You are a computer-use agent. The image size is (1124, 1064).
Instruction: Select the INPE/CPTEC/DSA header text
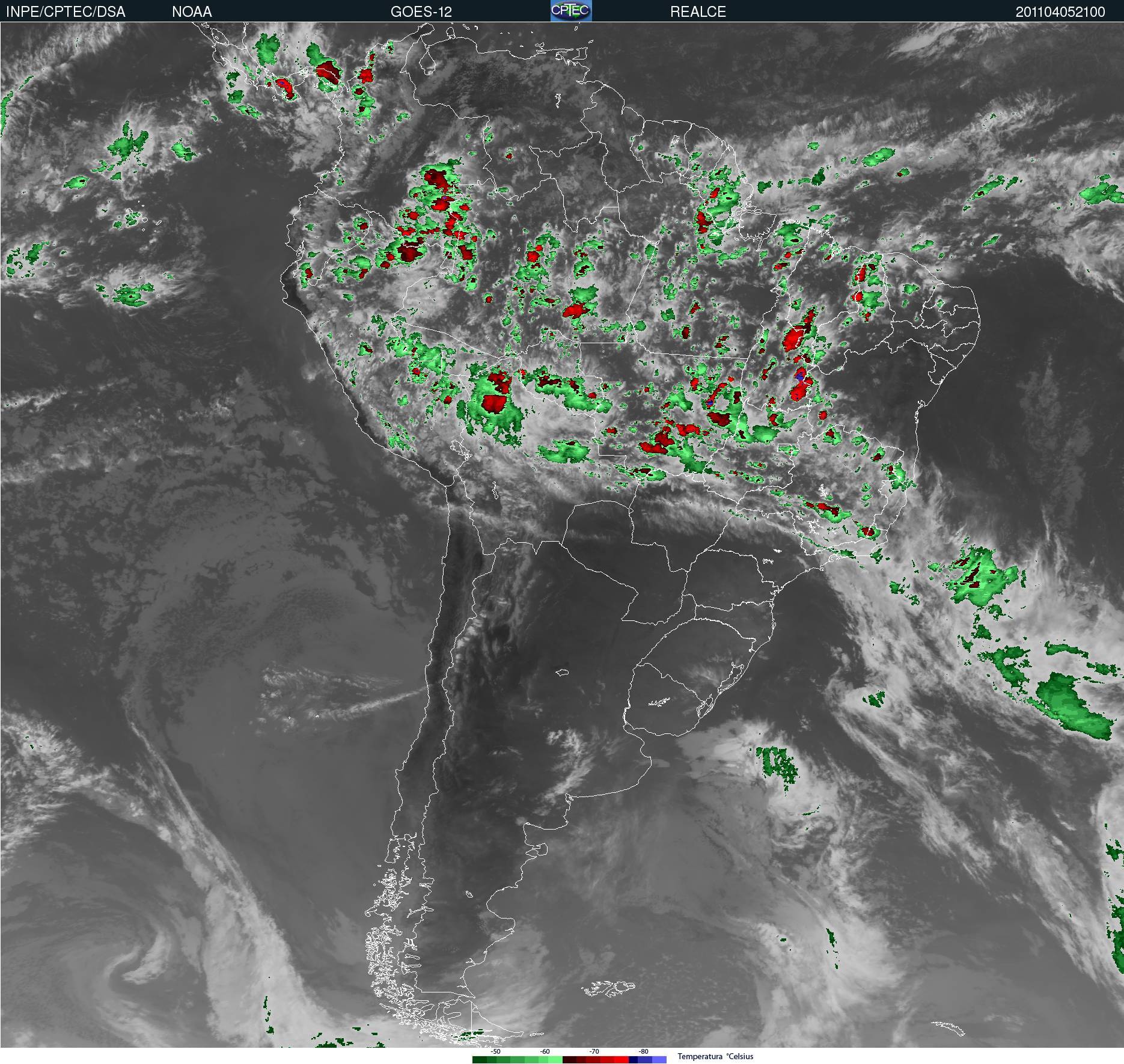click(66, 11)
